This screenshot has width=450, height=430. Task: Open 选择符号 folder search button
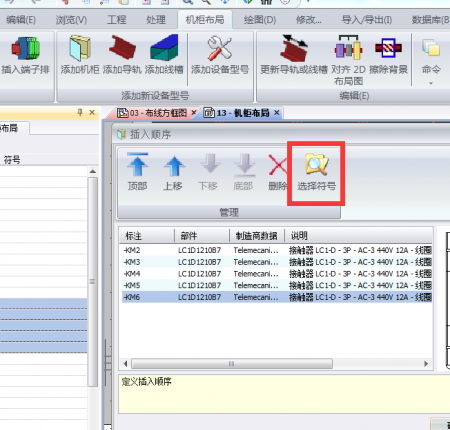[x=316, y=172]
